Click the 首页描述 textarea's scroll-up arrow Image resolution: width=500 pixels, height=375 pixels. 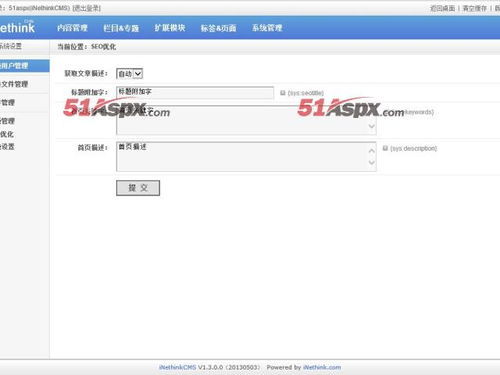pyautogui.click(x=372, y=151)
